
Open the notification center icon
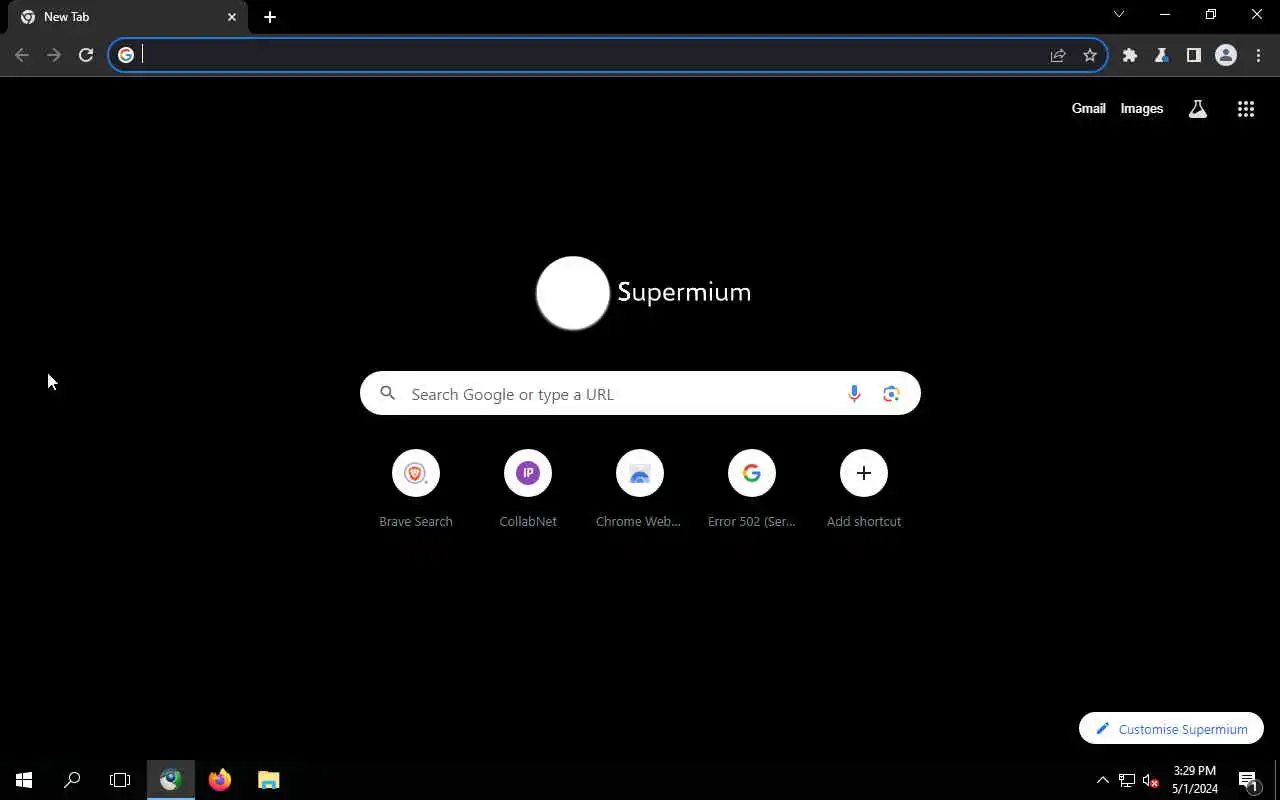click(1248, 780)
